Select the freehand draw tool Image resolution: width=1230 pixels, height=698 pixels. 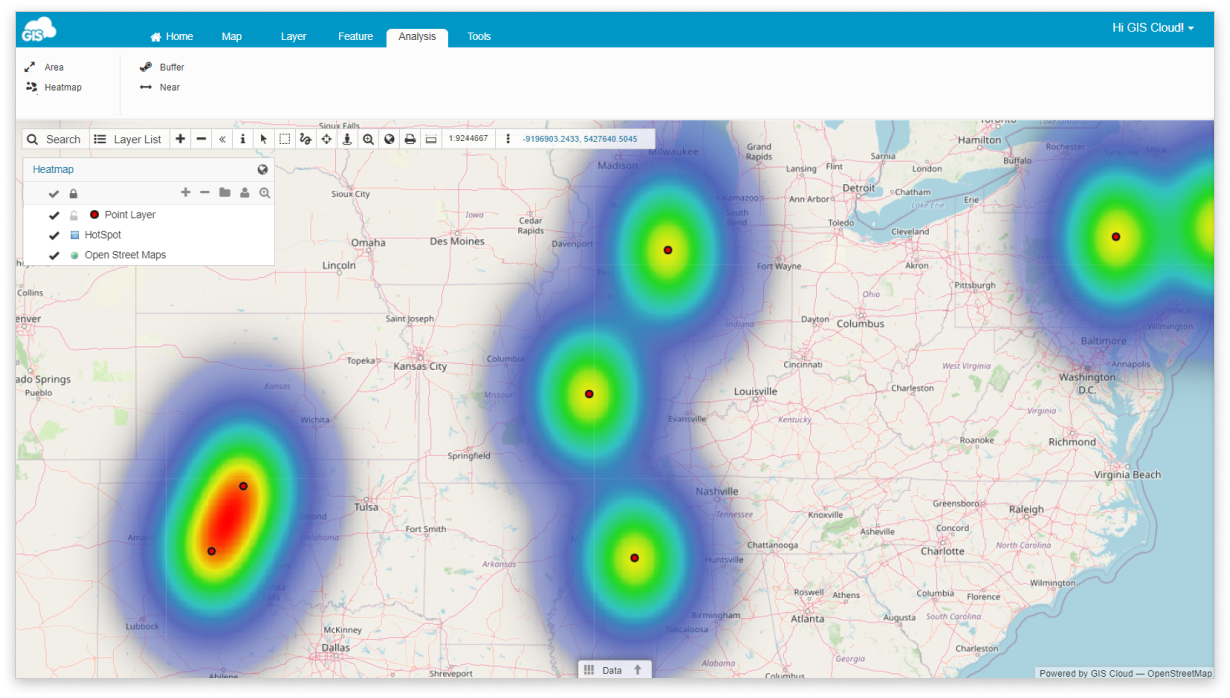click(x=304, y=139)
